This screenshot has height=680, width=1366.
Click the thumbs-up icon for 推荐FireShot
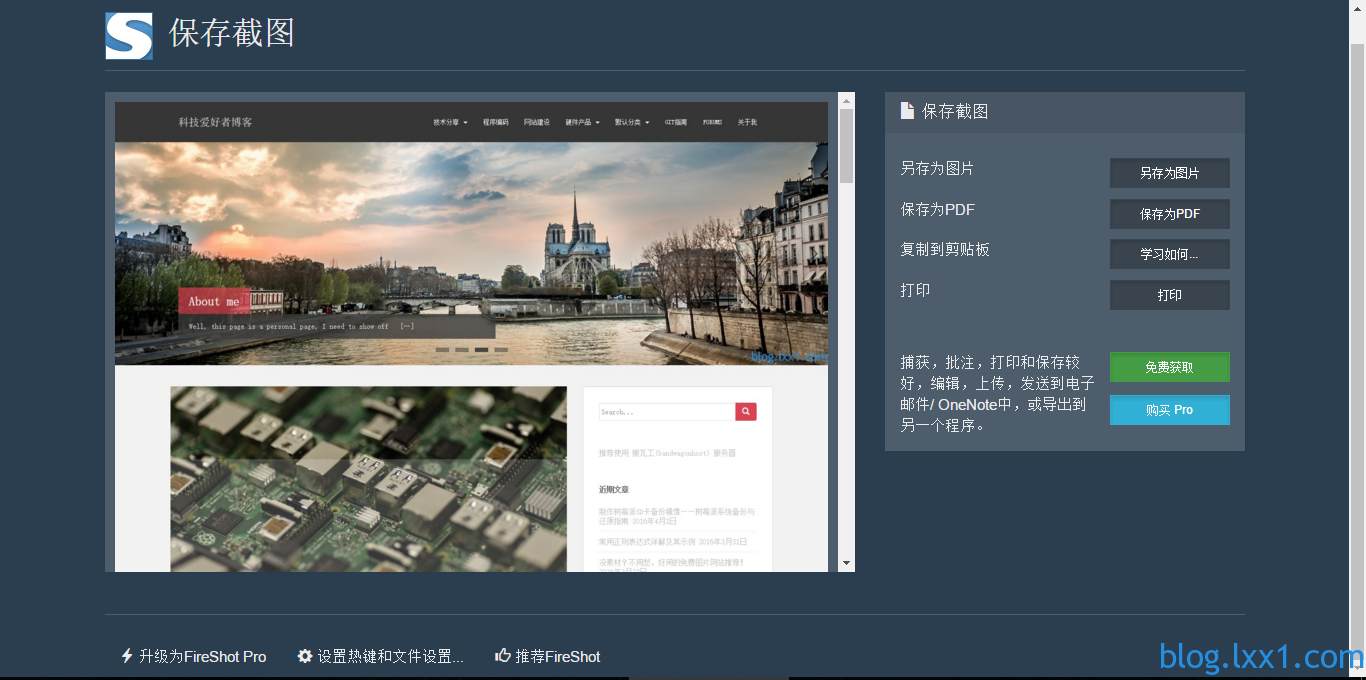tap(503, 656)
